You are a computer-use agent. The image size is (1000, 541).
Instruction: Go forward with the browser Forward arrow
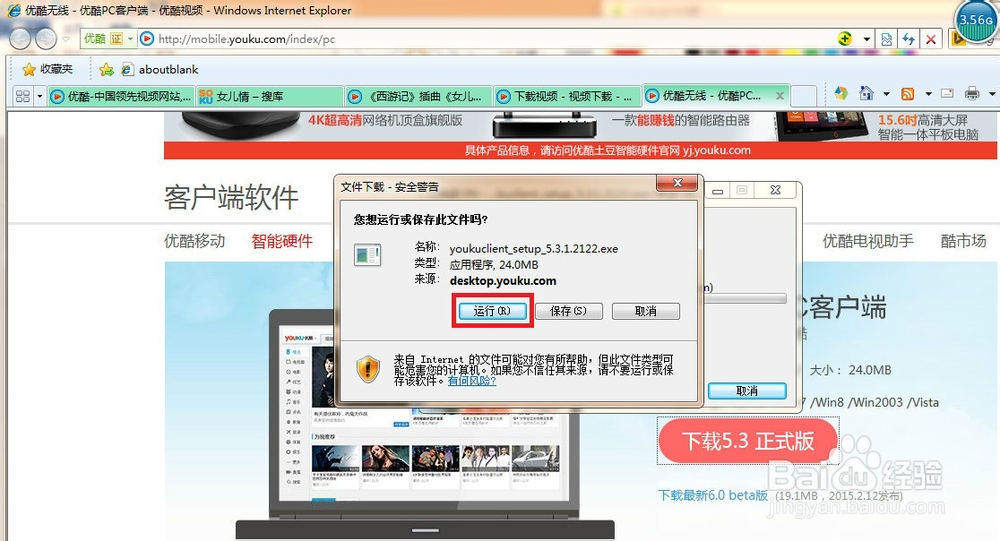pos(46,39)
